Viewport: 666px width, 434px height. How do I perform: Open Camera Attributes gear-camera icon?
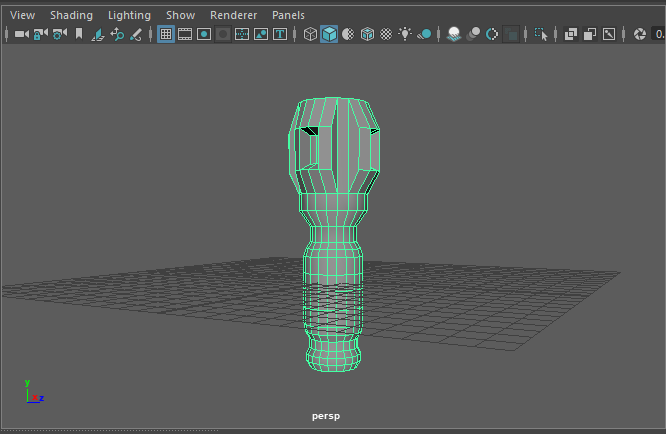tap(60, 34)
